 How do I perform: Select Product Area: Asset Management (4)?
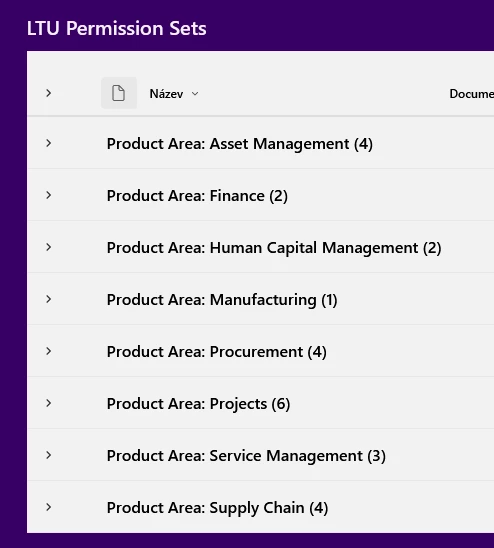240,144
